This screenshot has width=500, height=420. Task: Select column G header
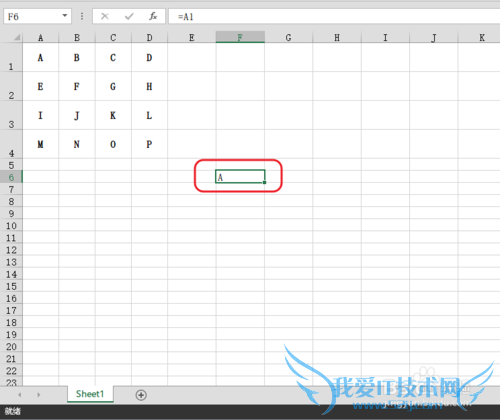288,38
